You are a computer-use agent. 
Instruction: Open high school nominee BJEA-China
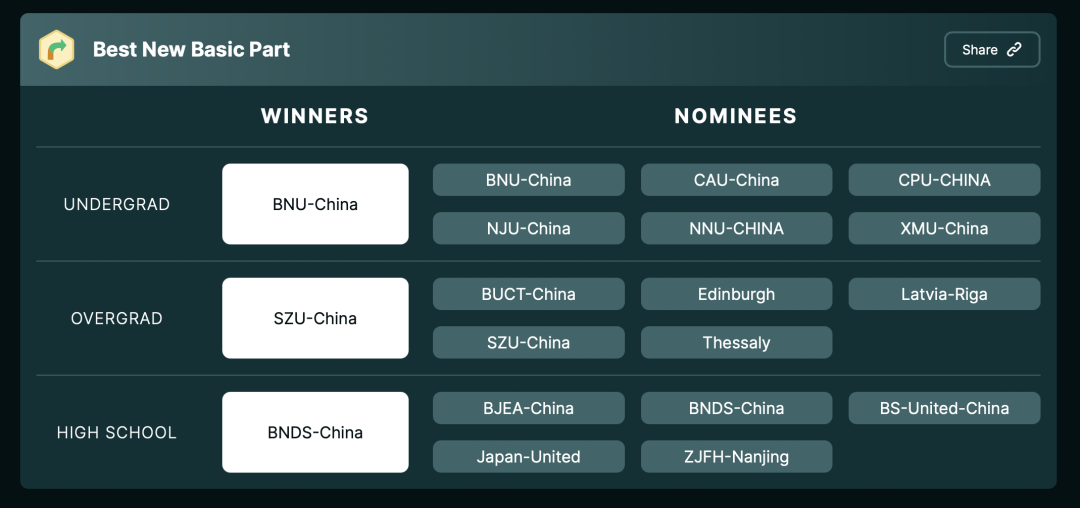(528, 408)
